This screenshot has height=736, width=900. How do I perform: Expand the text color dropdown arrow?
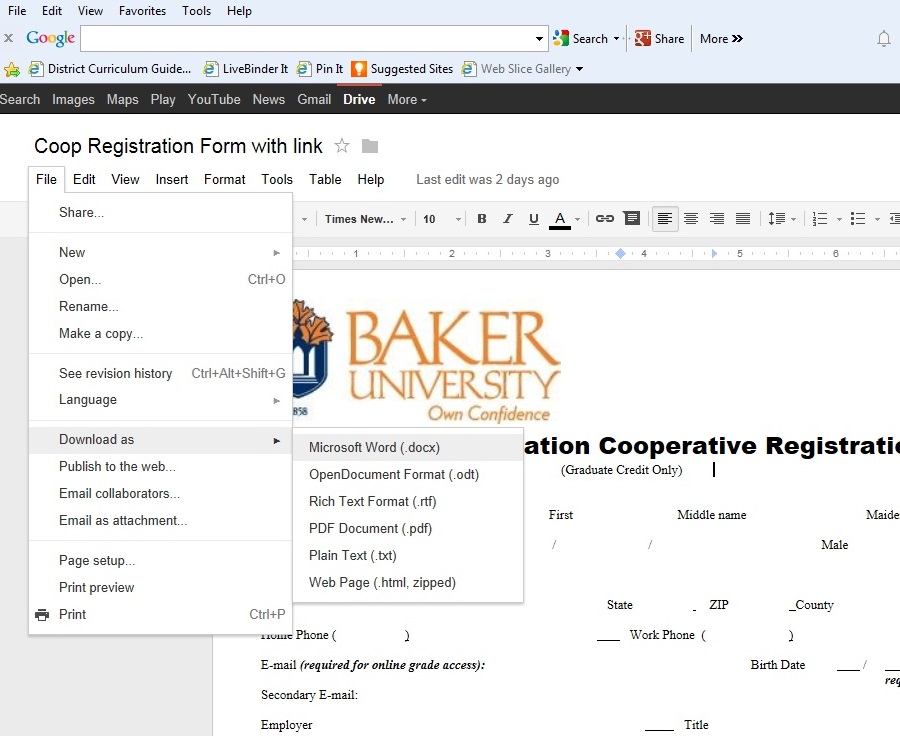[577, 219]
